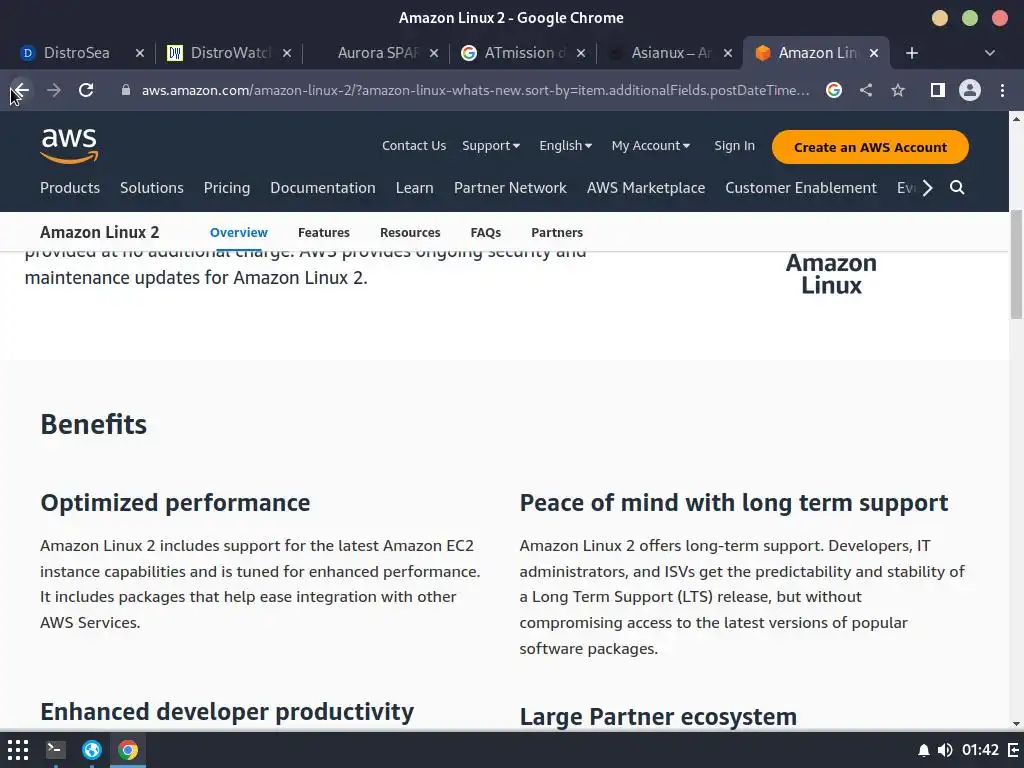Click the AWS logo

[69, 146]
